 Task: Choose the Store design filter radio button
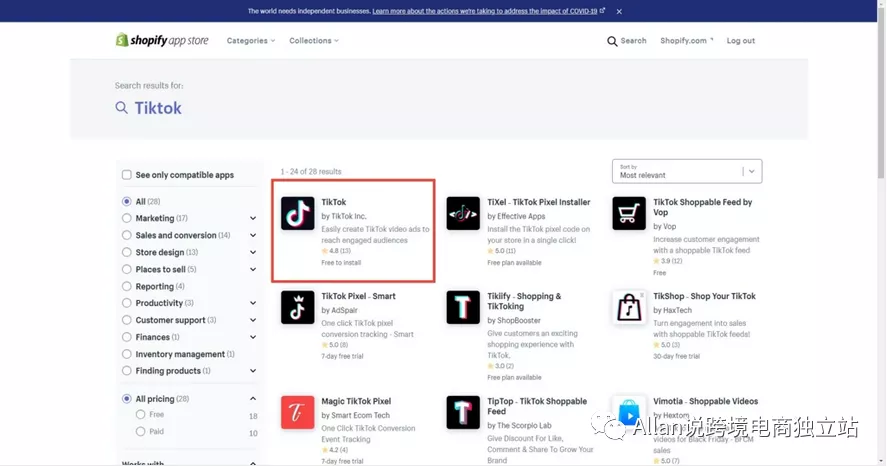coord(127,252)
